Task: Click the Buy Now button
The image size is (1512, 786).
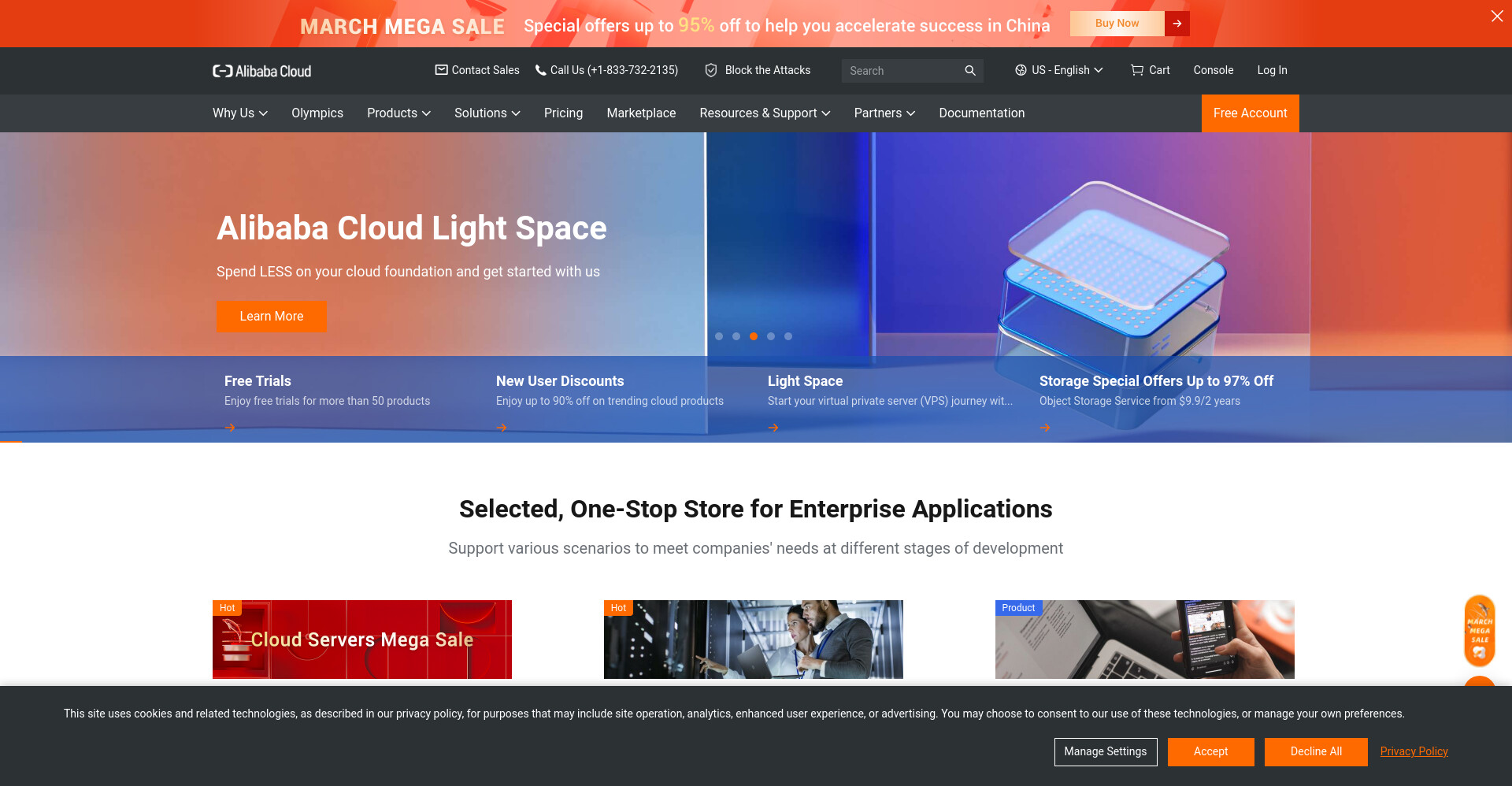Action: pos(1117,24)
